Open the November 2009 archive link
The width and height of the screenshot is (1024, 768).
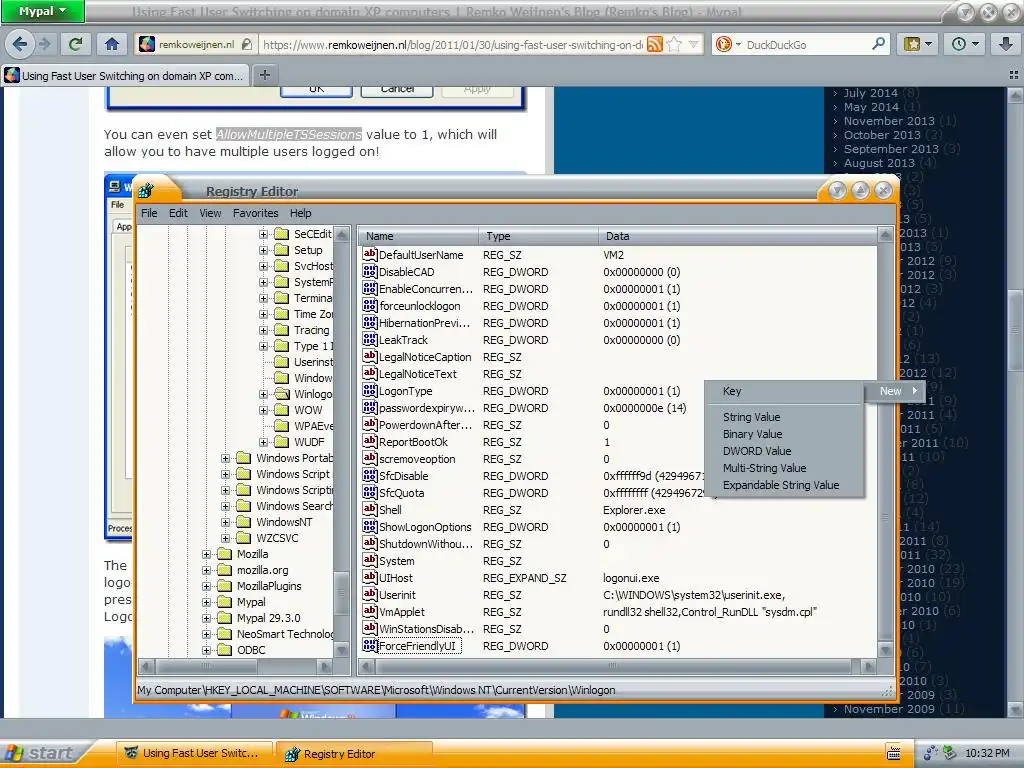pos(889,709)
